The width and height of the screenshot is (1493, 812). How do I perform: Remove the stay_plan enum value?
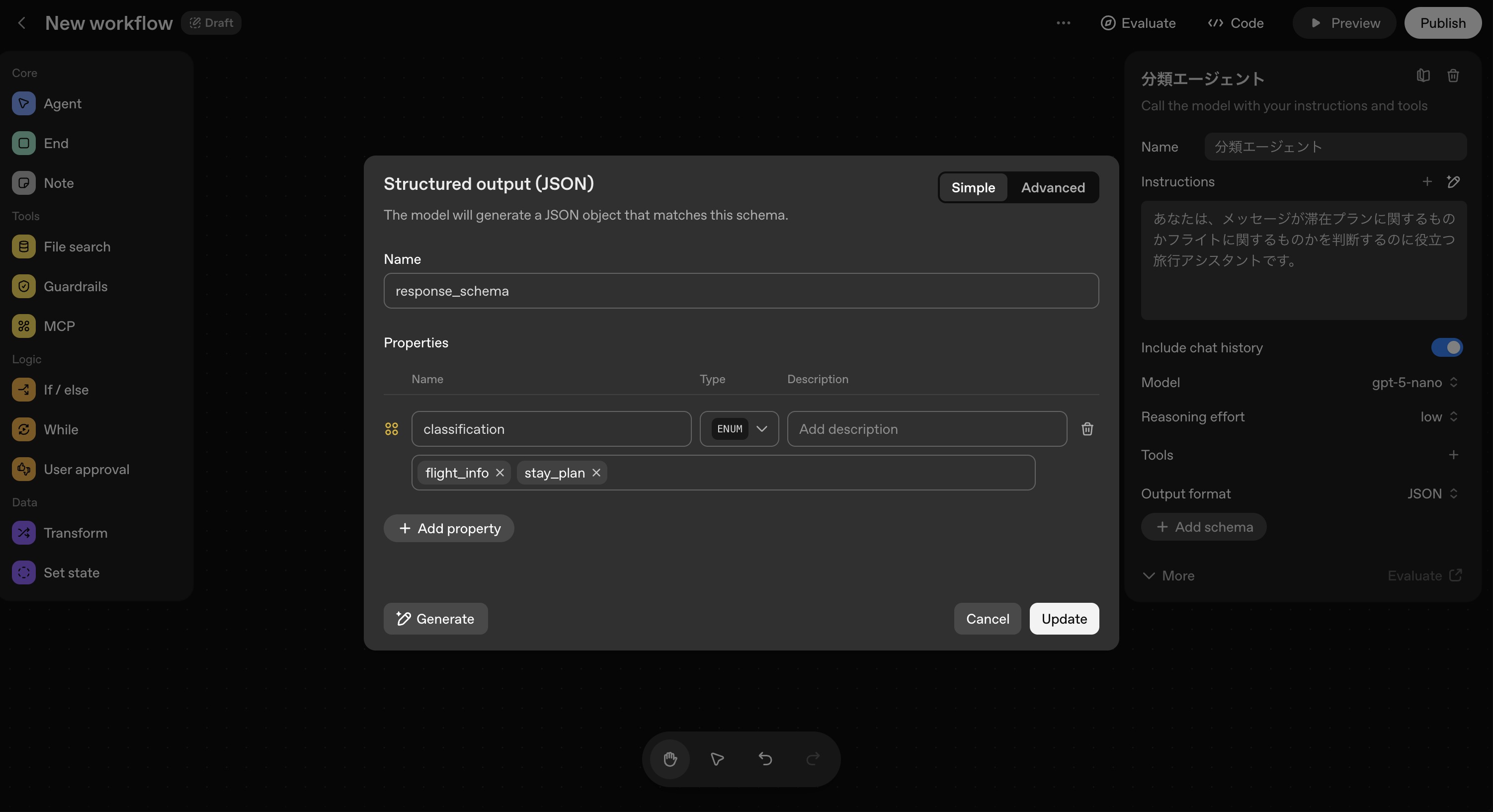(596, 473)
